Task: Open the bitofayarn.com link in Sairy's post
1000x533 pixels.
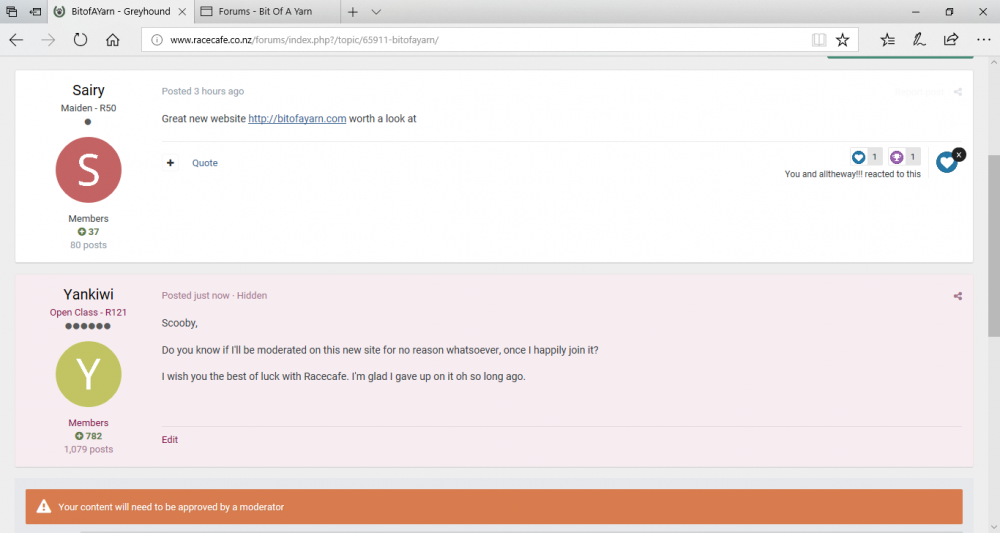Action: point(297,119)
